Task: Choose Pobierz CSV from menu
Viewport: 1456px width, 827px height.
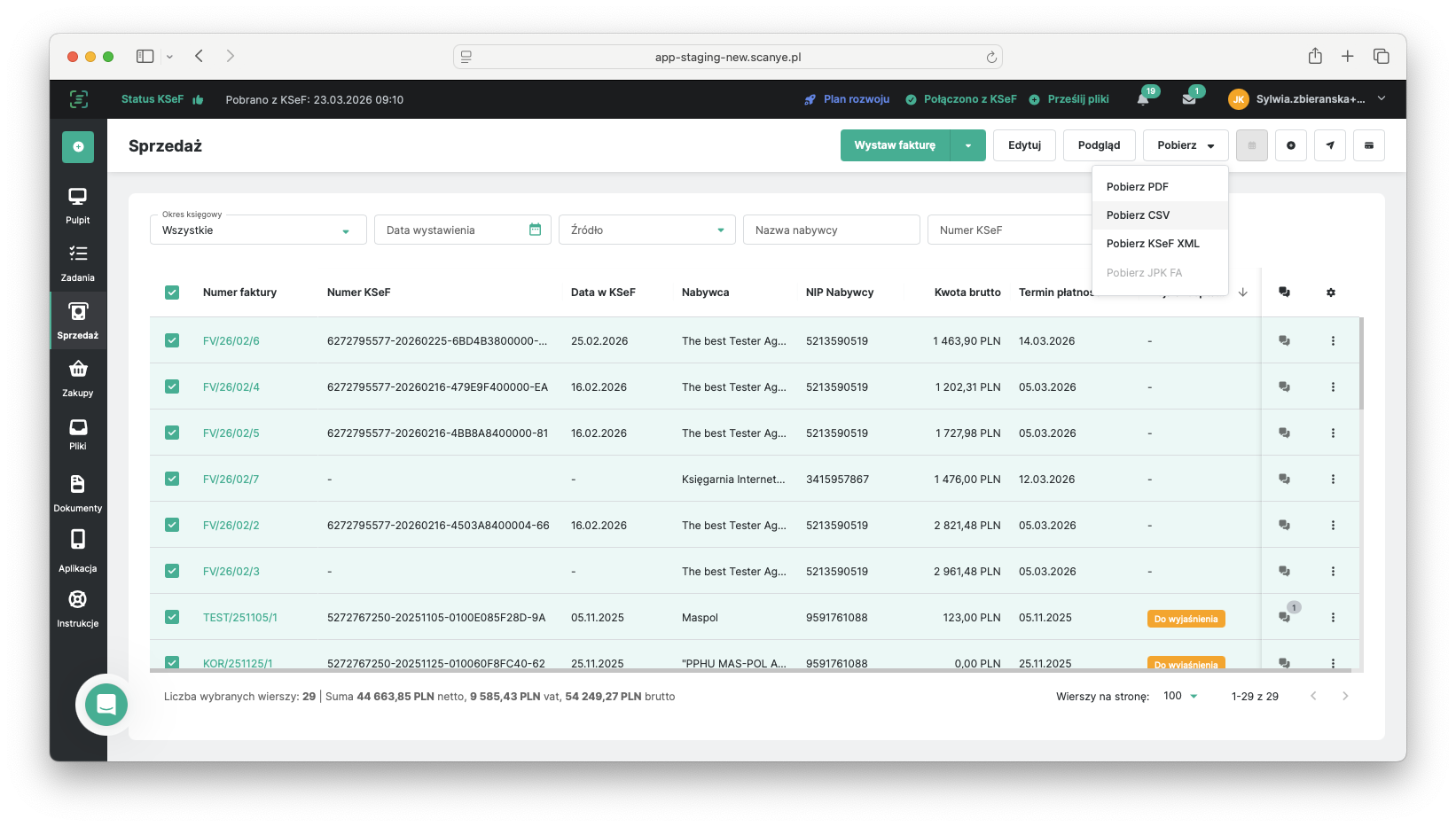Action: [x=1160, y=215]
